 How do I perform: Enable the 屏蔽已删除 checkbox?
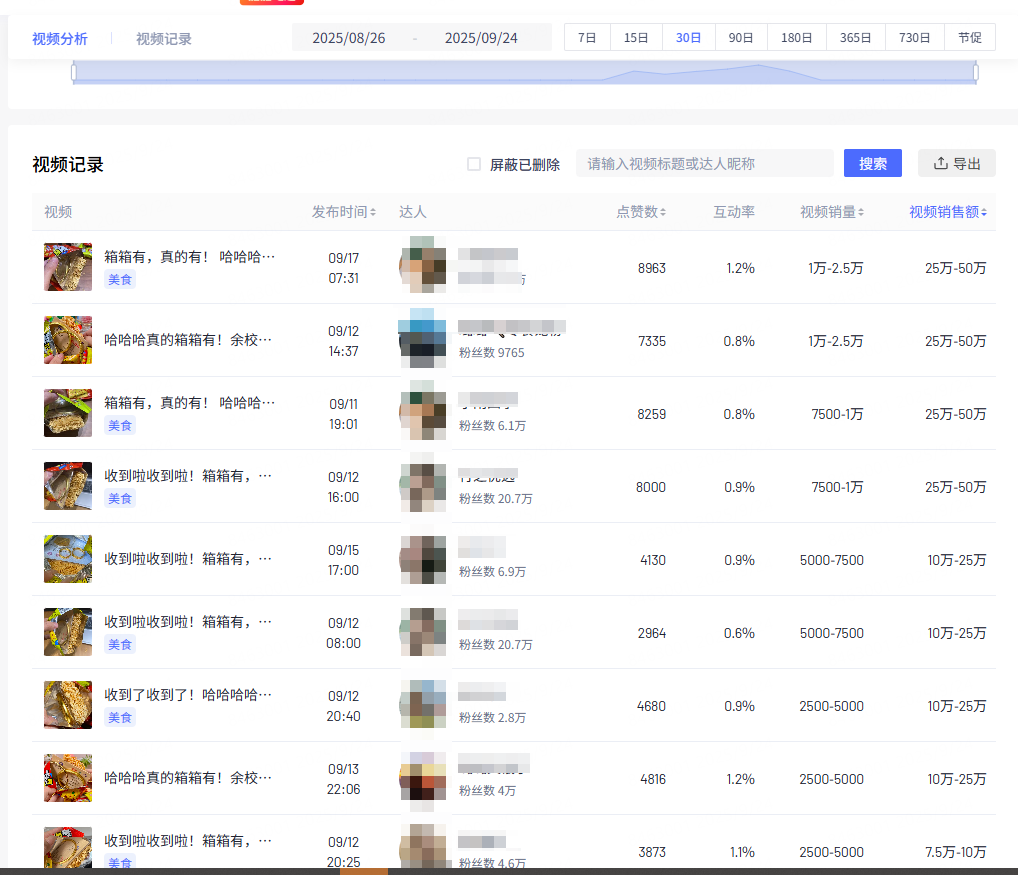point(474,164)
